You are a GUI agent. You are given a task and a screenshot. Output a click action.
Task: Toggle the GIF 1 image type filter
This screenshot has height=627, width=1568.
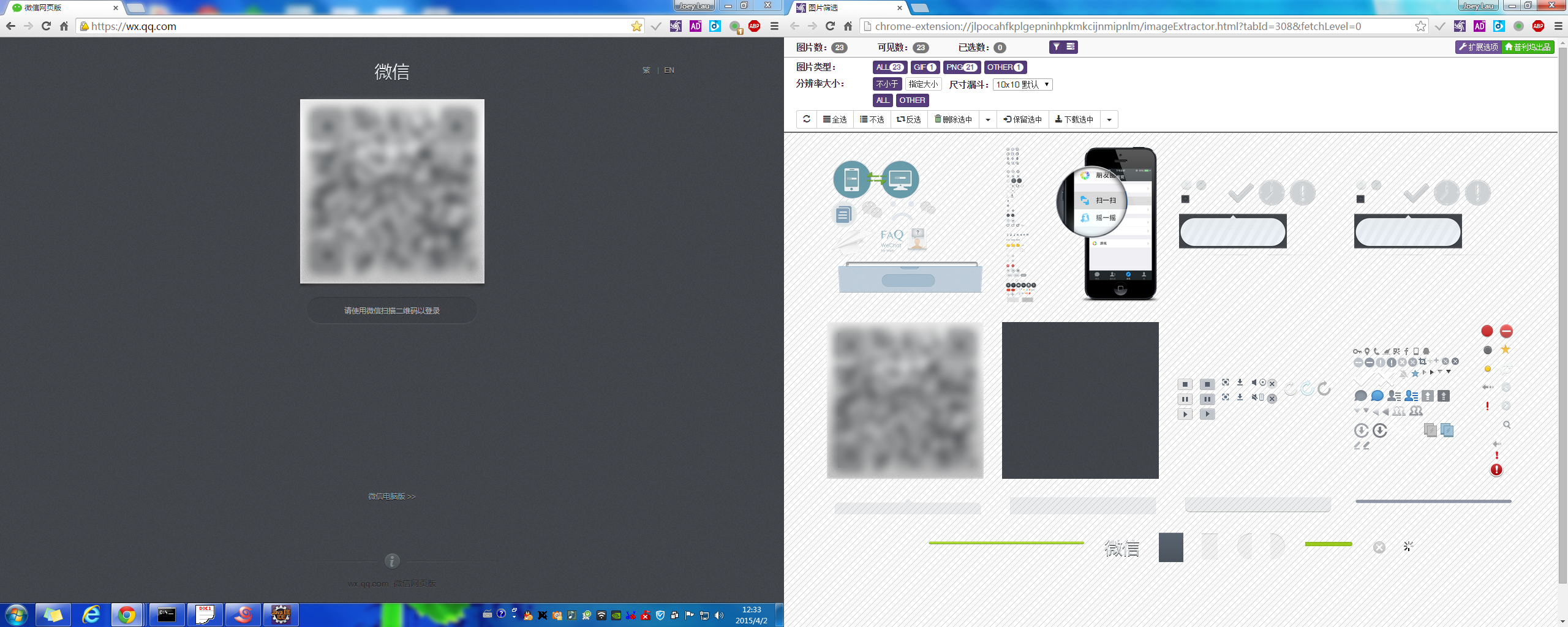click(x=925, y=67)
